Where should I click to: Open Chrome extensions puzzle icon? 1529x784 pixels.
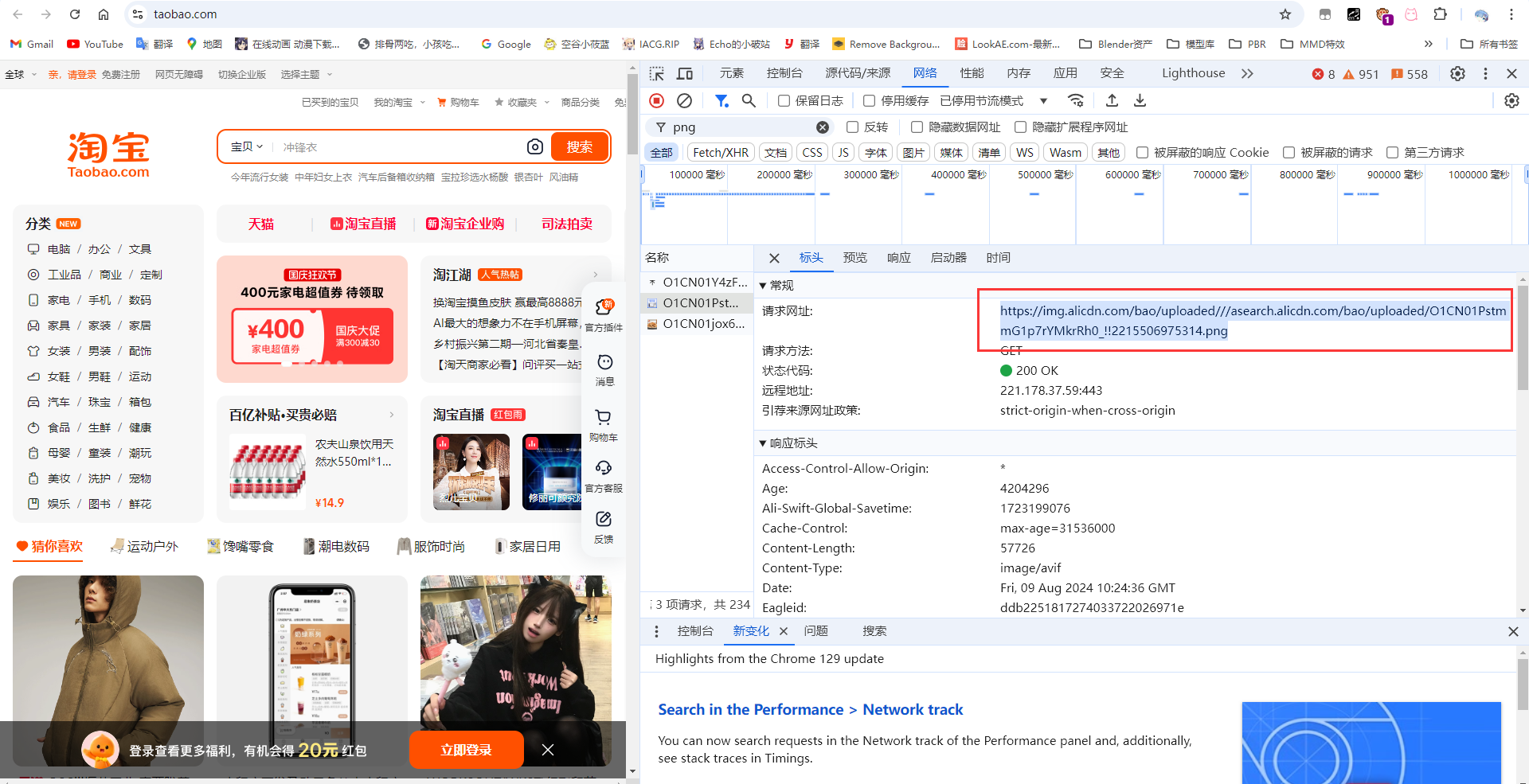pyautogui.click(x=1440, y=14)
